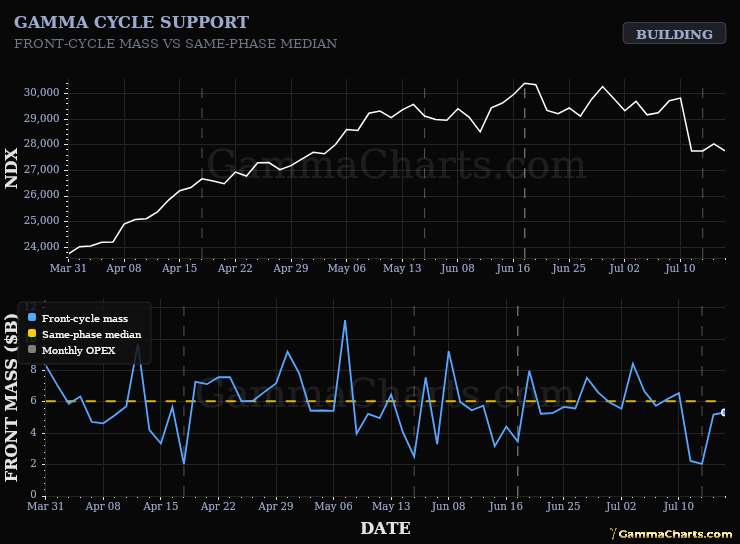Click the 2 tick on front mass axis
The height and width of the screenshot is (544, 740).
click(34, 463)
